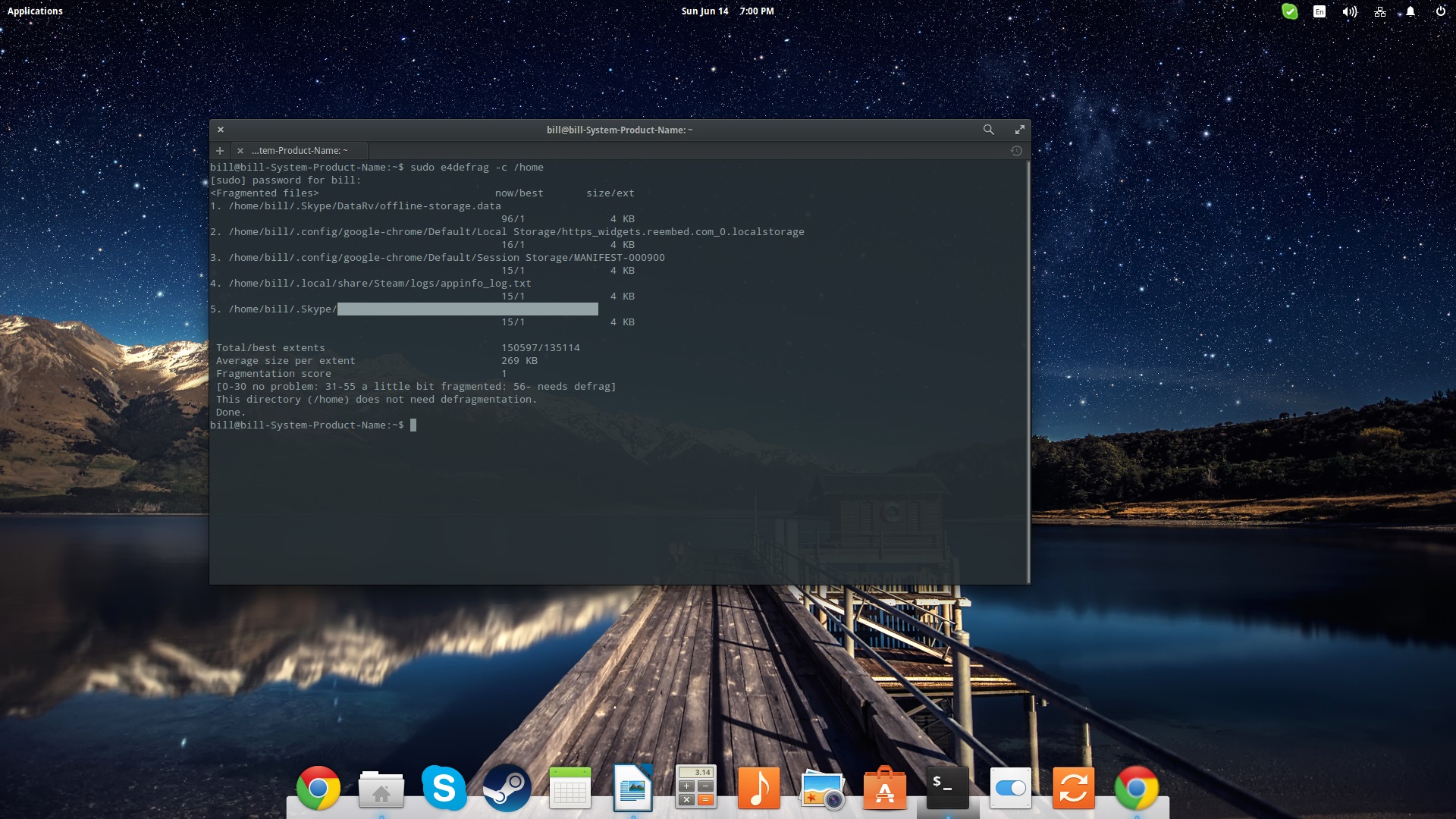Click the sudo e4defrag -c /home command line
This screenshot has height=819, width=1456.
click(477, 167)
